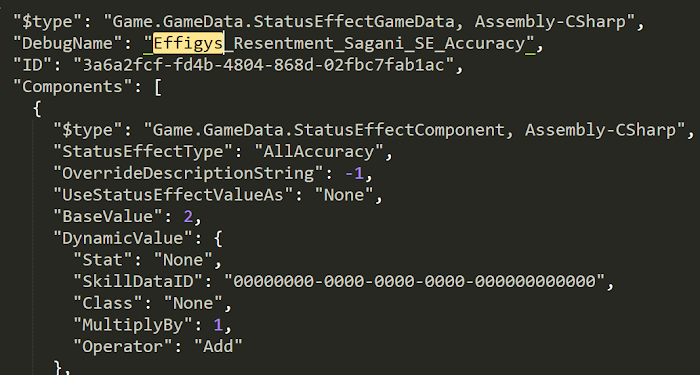Click the "Add" Operator value
The height and width of the screenshot is (375, 700).
click(x=219, y=347)
